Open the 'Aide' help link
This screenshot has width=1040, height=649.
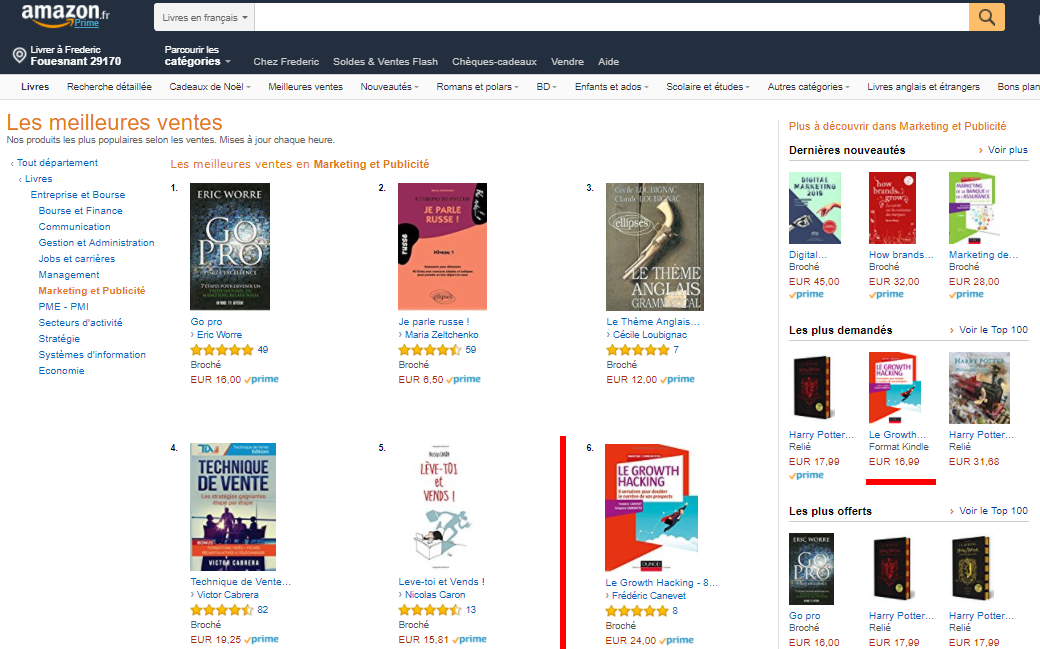(x=608, y=62)
